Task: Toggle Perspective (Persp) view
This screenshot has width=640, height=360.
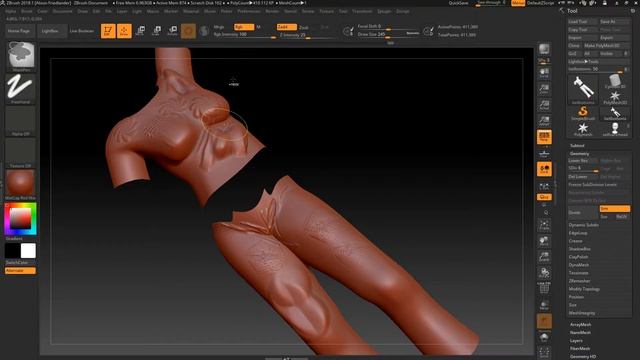Action: tap(544, 137)
